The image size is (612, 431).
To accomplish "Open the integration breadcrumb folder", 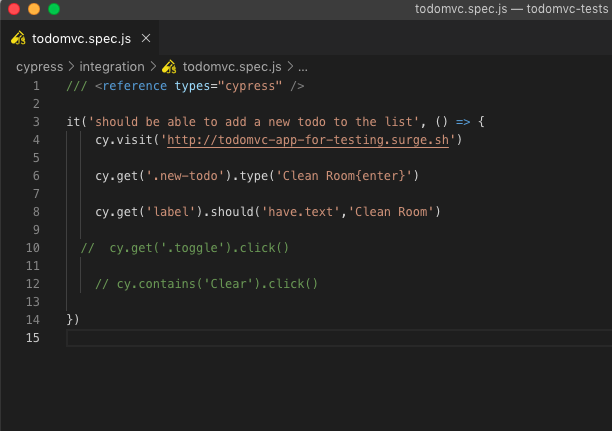I will pos(111,67).
